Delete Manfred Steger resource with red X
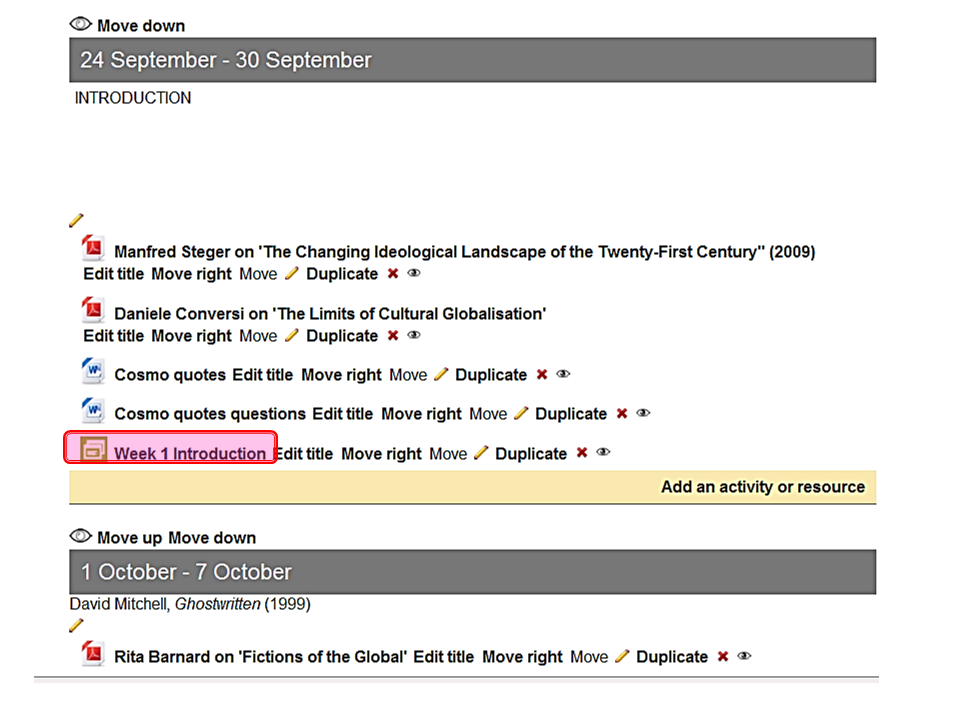960x720 pixels. [393, 274]
